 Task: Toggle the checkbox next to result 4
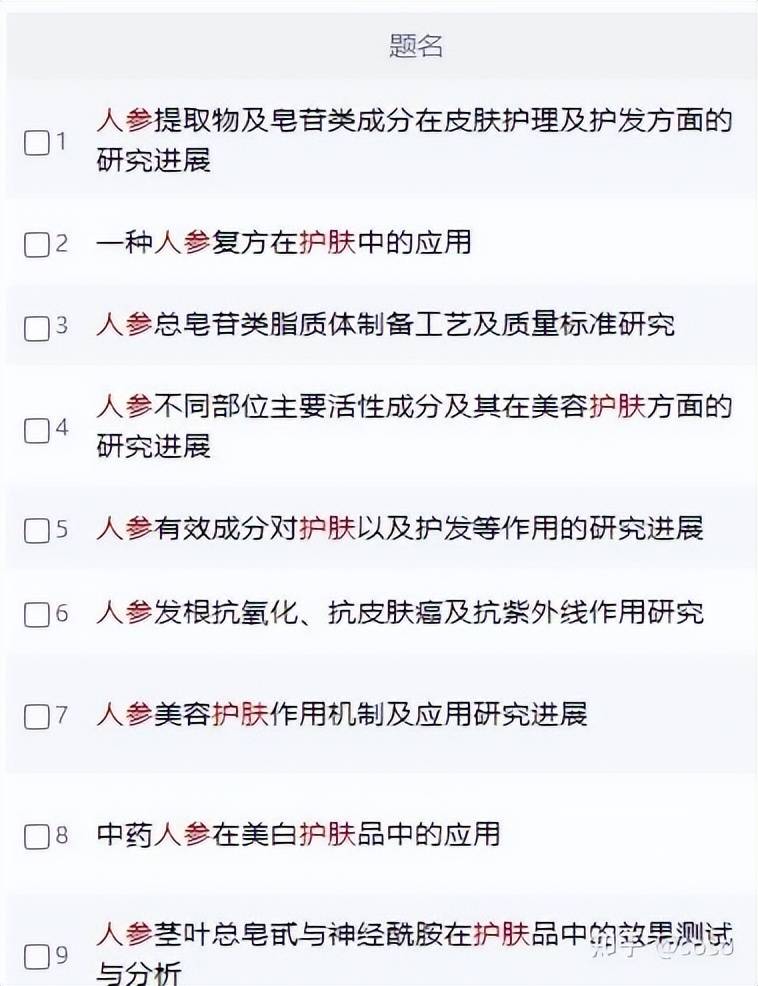pos(36,430)
